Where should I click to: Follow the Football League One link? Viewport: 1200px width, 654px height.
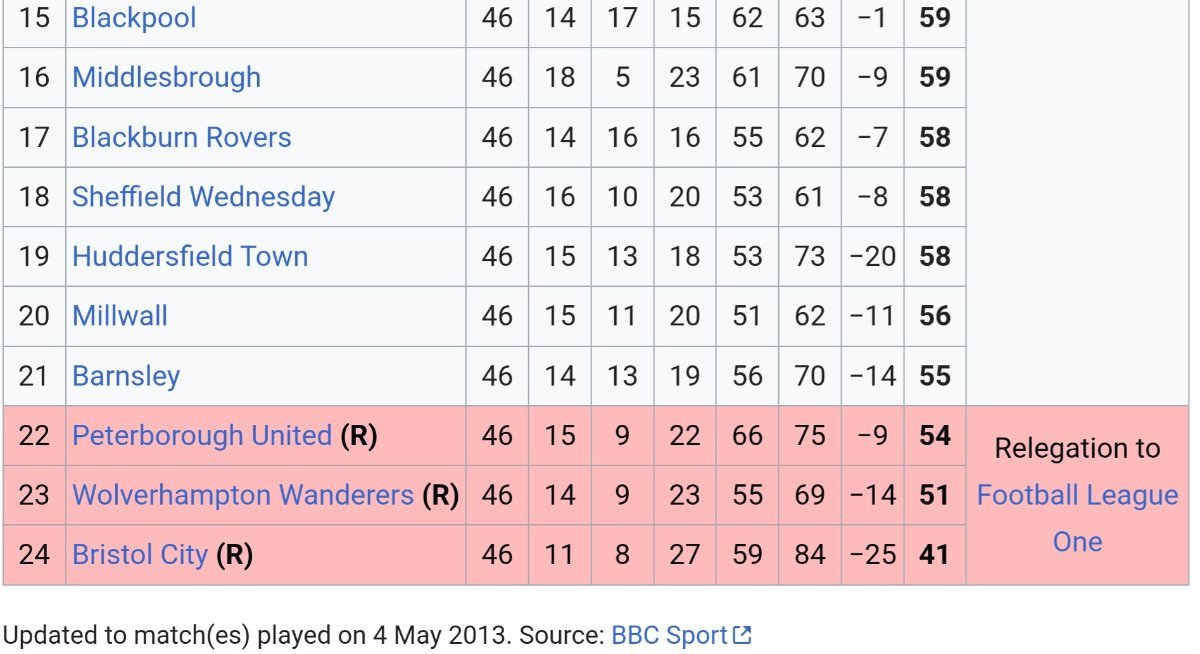(1077, 518)
